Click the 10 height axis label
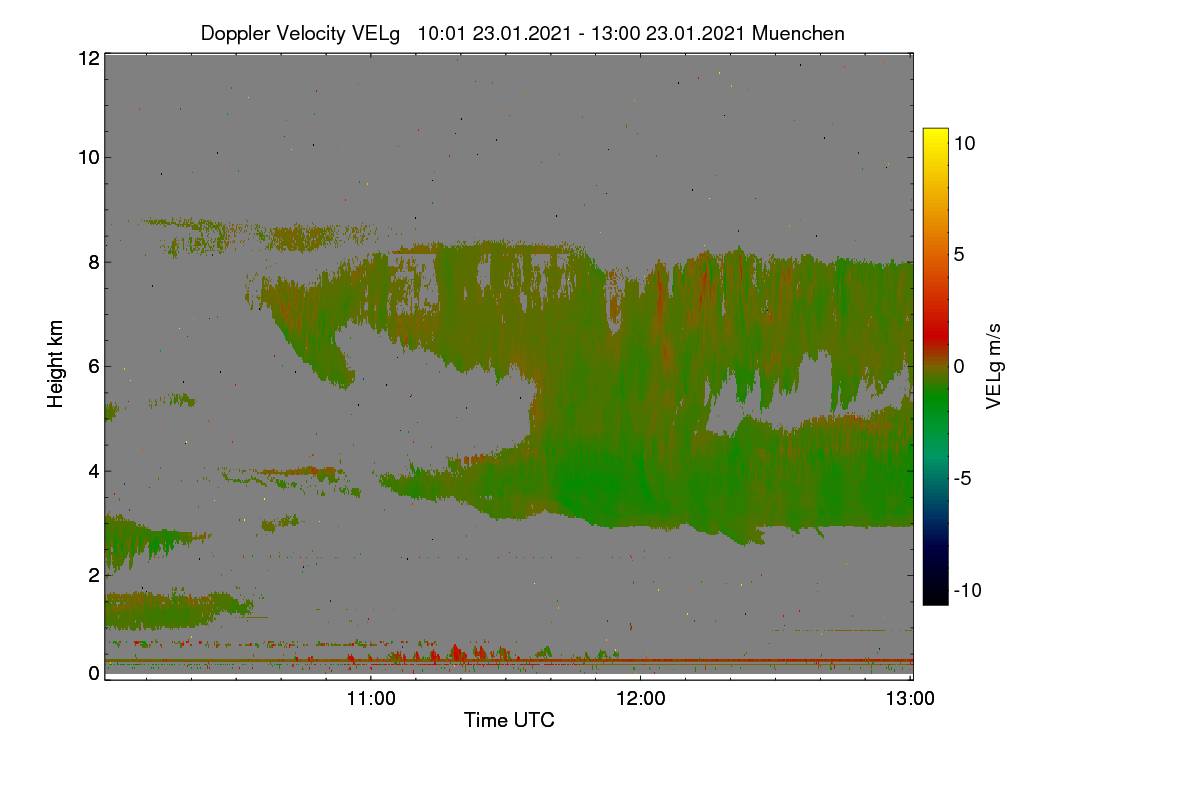 [x=88, y=157]
